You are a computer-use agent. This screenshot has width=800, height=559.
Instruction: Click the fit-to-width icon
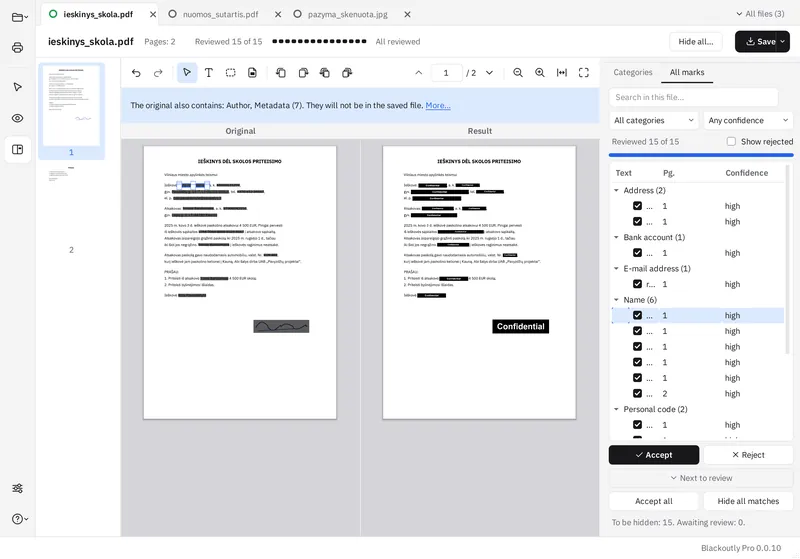tap(562, 73)
